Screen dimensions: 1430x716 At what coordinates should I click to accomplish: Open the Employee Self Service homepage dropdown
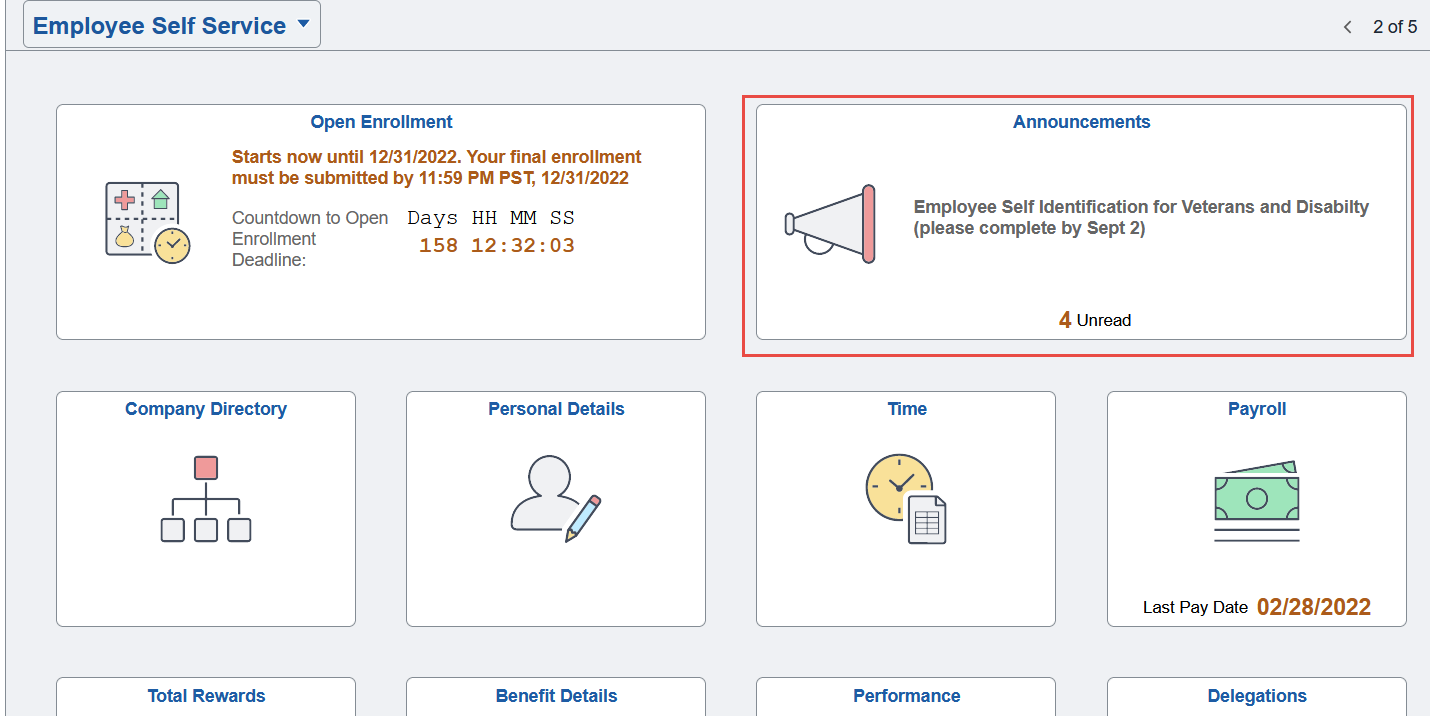[x=171, y=25]
